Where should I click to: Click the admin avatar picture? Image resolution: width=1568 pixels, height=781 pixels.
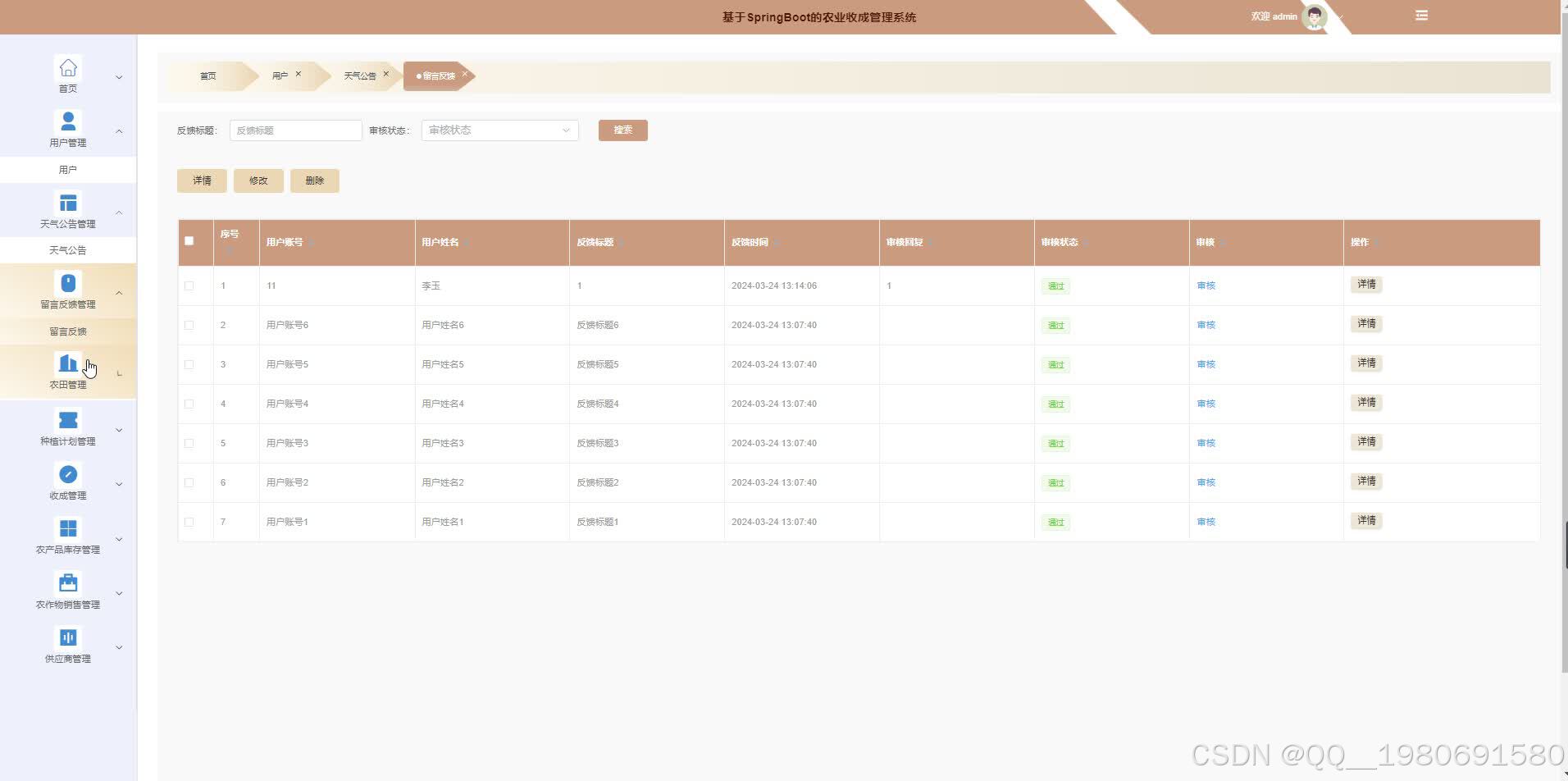pos(1315,16)
